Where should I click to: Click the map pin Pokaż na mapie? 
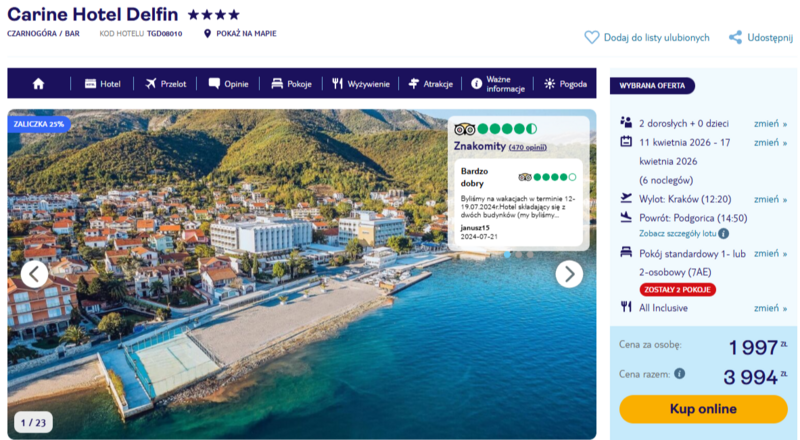(x=208, y=33)
